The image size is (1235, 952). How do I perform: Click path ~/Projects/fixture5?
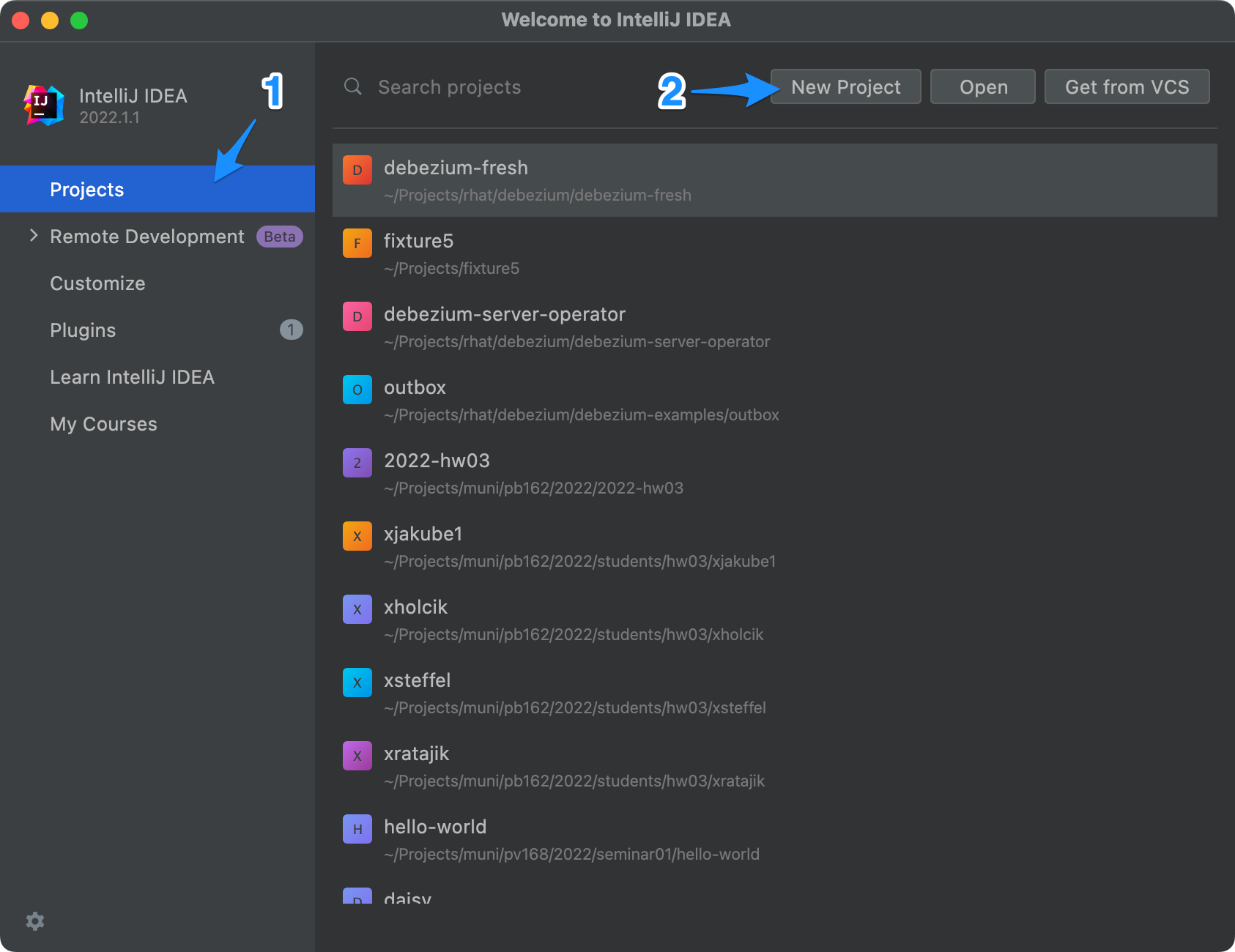pyautogui.click(x=451, y=268)
